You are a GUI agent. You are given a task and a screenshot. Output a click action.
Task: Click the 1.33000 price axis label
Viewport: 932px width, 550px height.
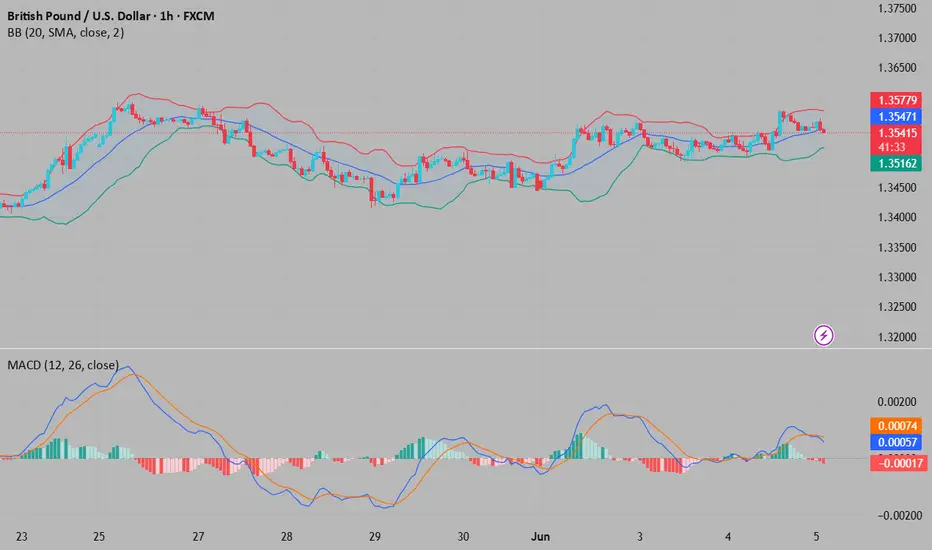[x=897, y=277]
